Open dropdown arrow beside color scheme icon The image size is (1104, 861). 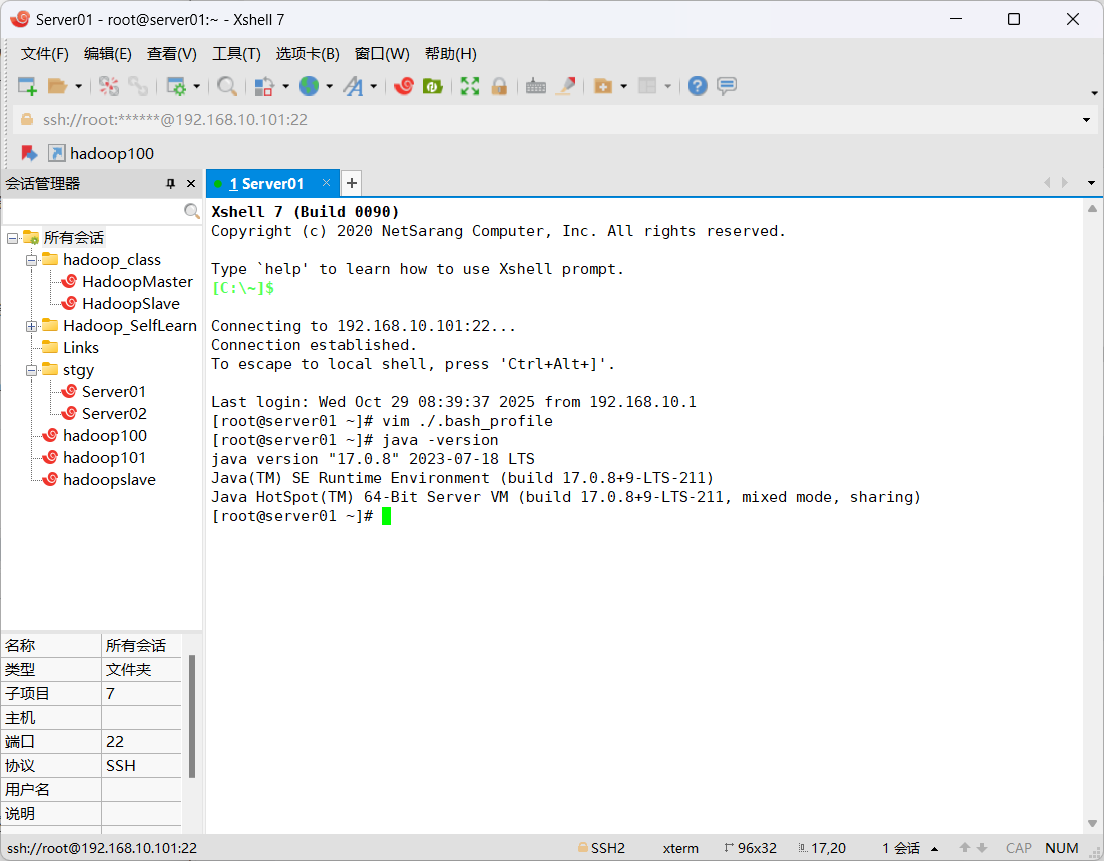285,87
